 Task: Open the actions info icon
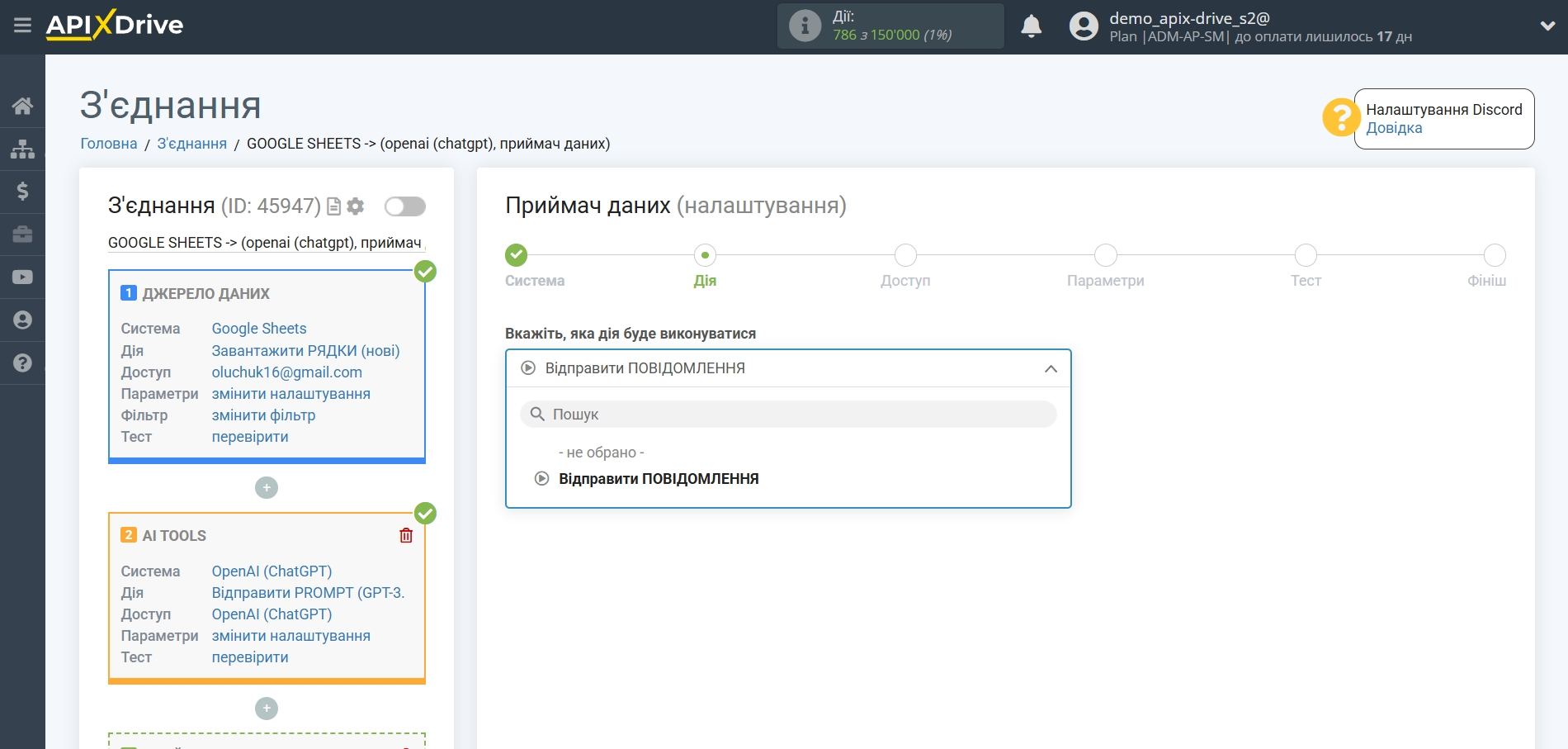pyautogui.click(x=805, y=26)
